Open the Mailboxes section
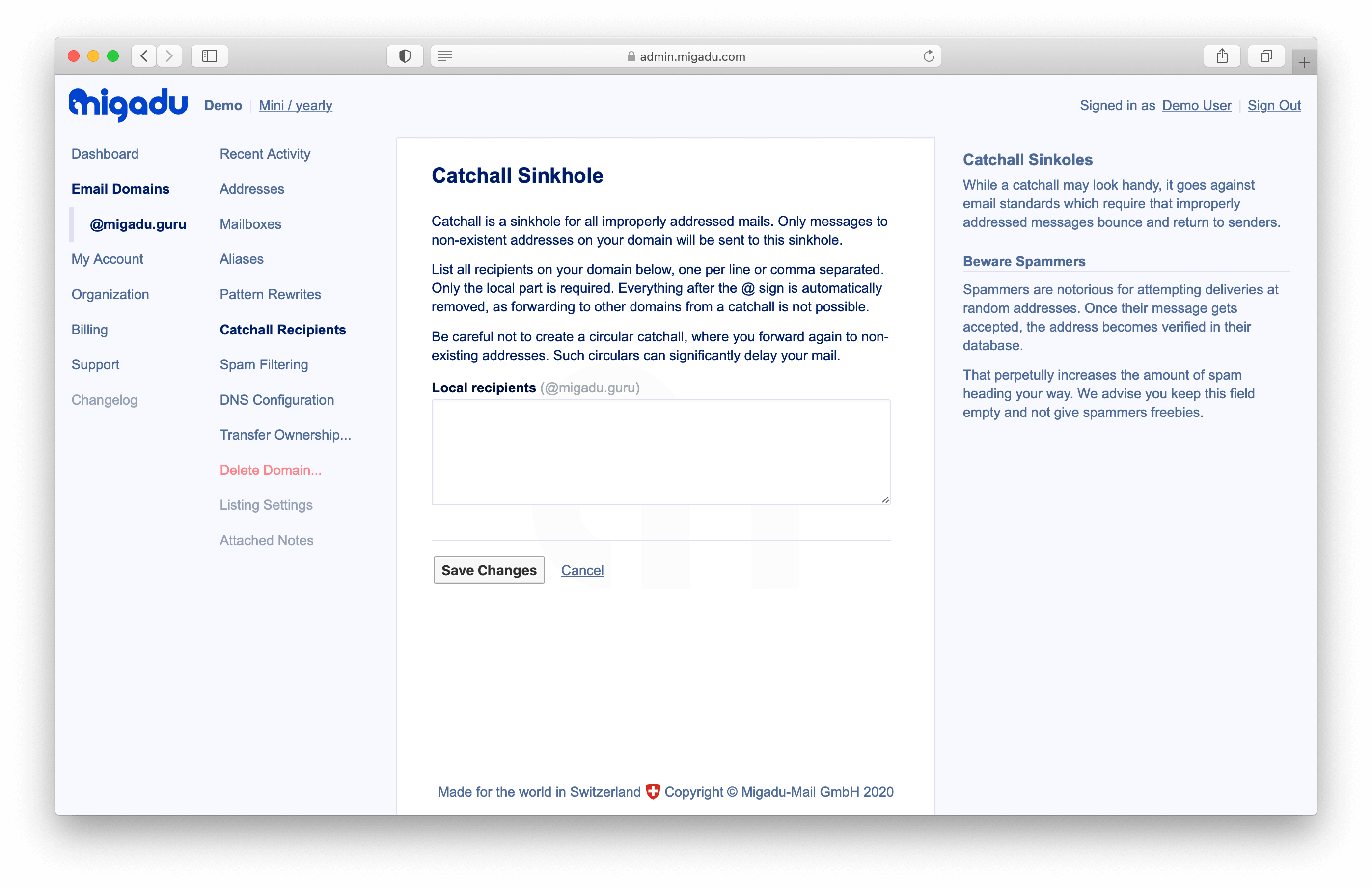This screenshot has height=888, width=1372. click(251, 224)
